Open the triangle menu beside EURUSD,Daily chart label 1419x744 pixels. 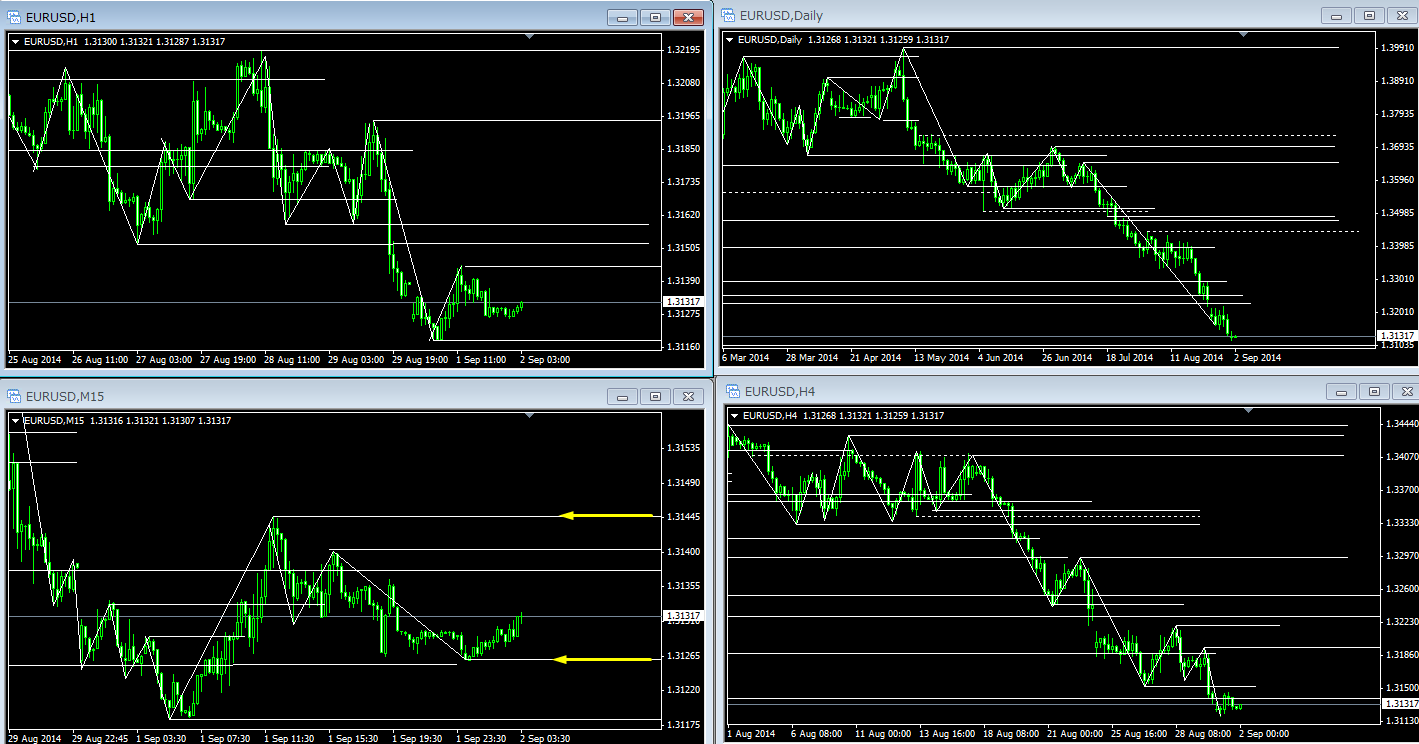coord(729,40)
